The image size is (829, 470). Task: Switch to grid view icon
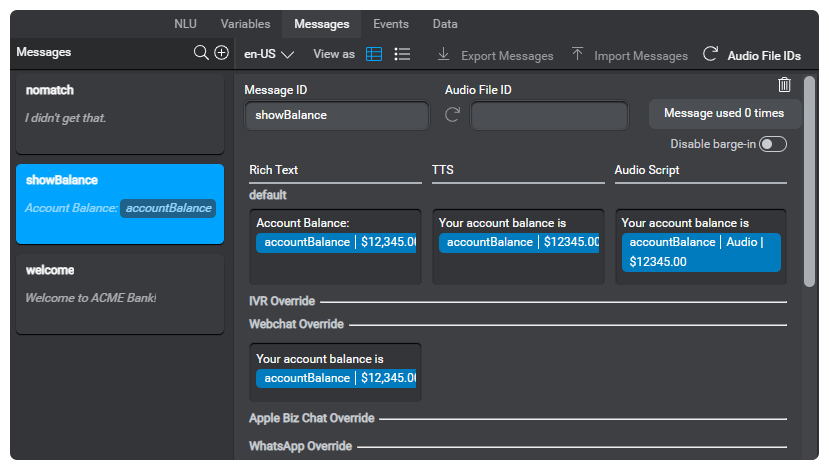point(374,54)
